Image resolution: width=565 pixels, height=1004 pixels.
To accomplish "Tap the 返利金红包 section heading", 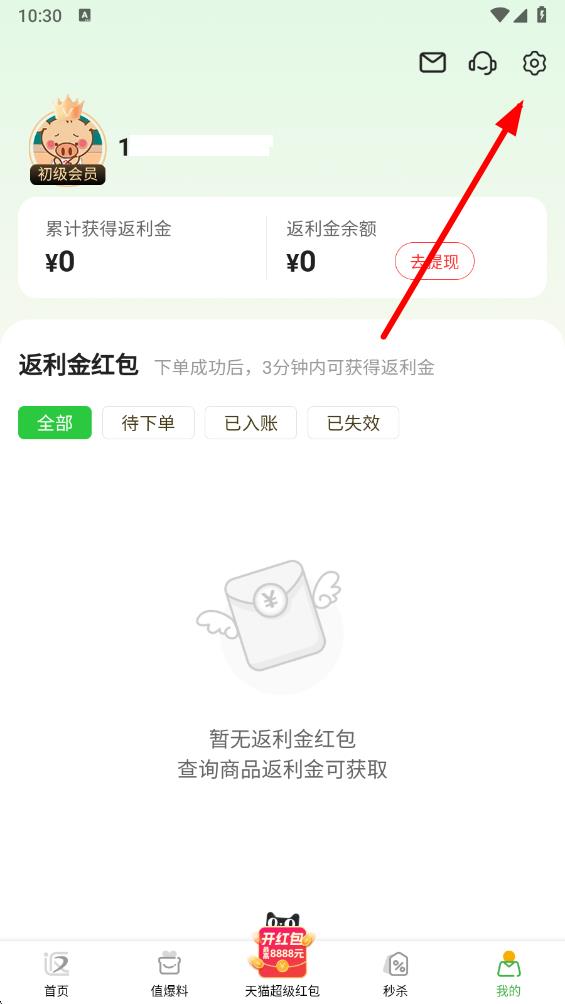I will pos(78,365).
